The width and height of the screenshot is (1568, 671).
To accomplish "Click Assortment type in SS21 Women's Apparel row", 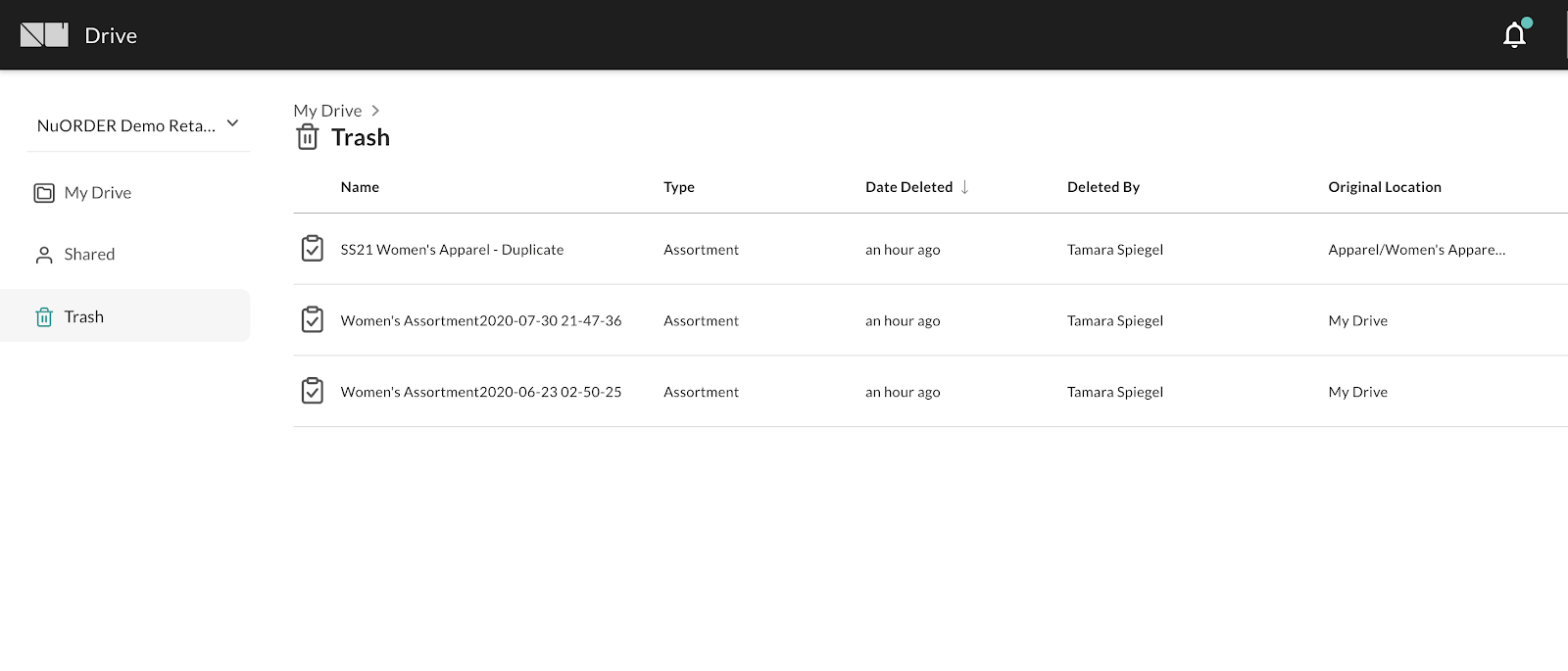I will click(x=701, y=250).
